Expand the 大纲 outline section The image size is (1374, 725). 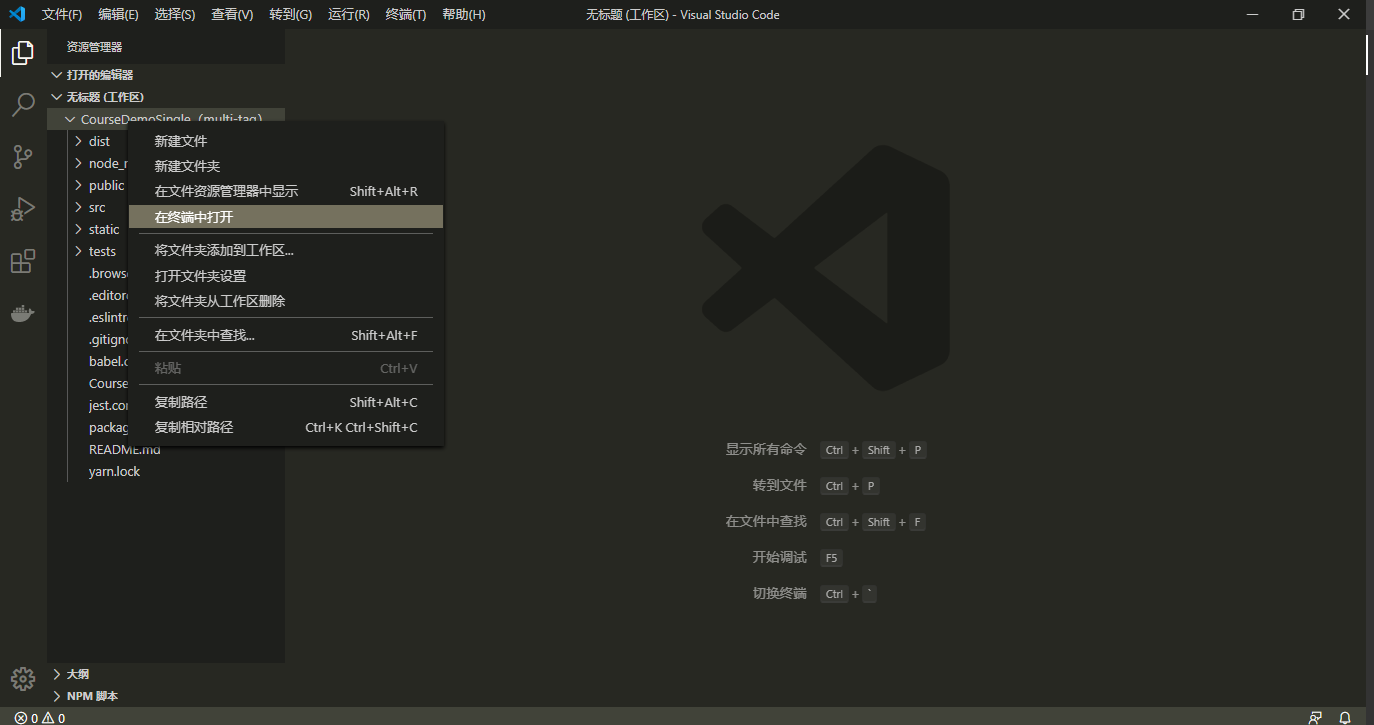pos(57,674)
